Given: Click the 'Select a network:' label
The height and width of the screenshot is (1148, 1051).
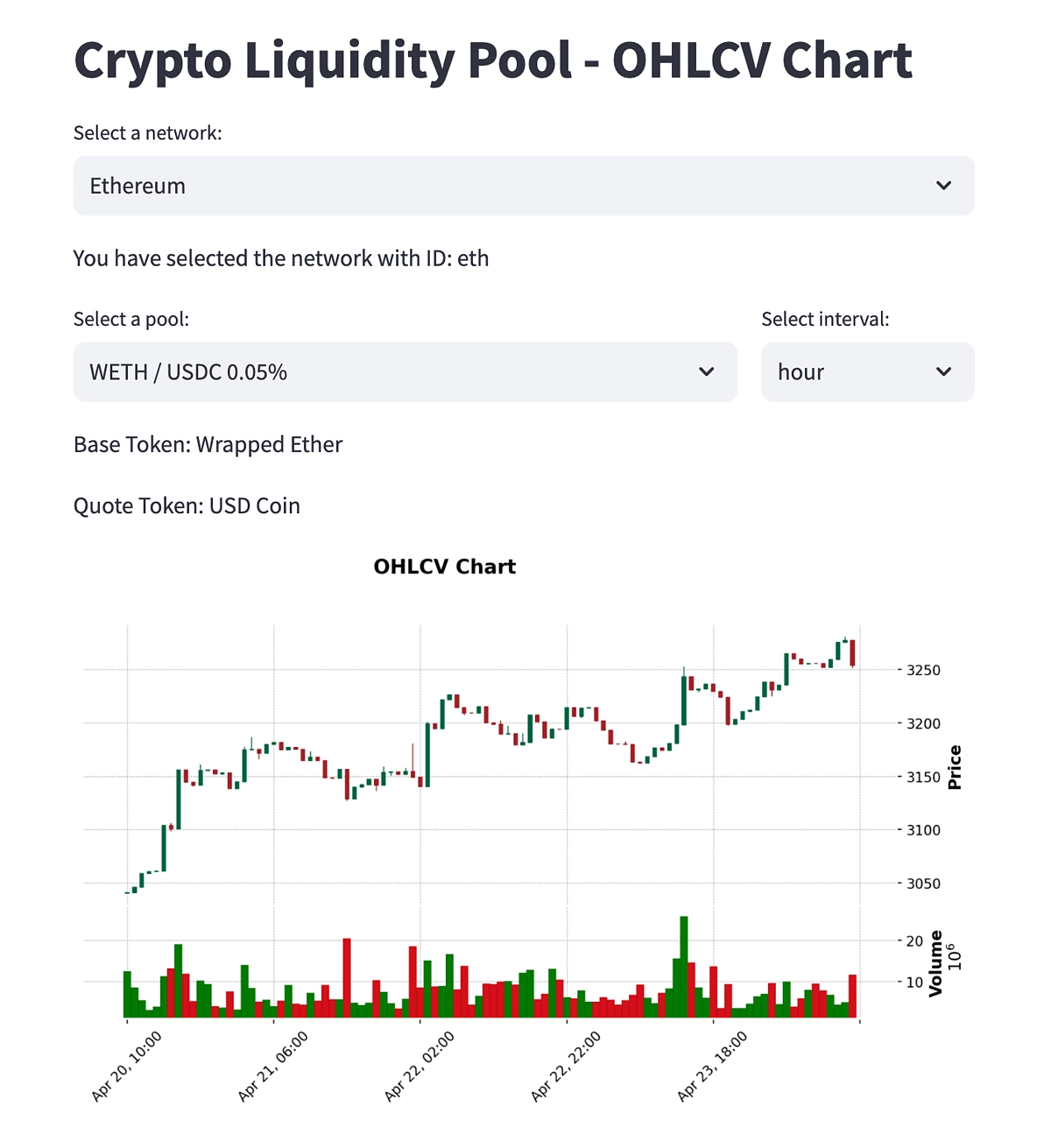Looking at the screenshot, I should (x=147, y=133).
